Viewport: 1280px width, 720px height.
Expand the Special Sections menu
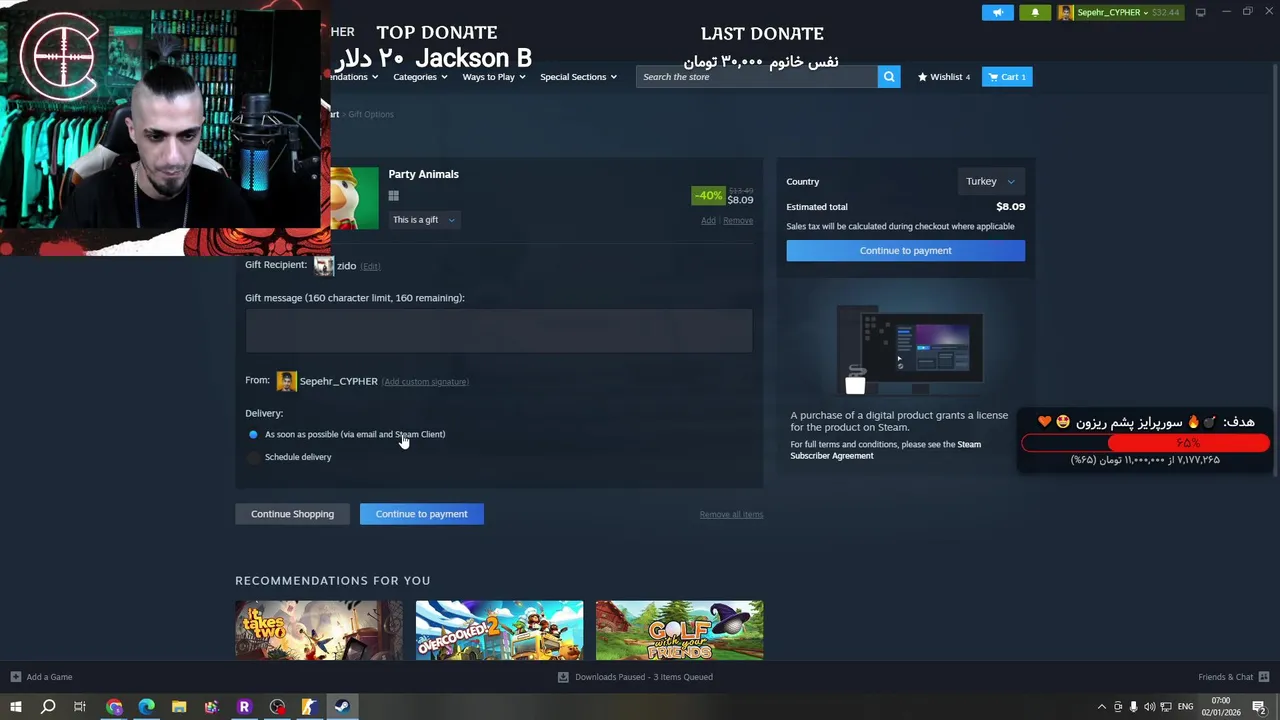click(x=579, y=77)
